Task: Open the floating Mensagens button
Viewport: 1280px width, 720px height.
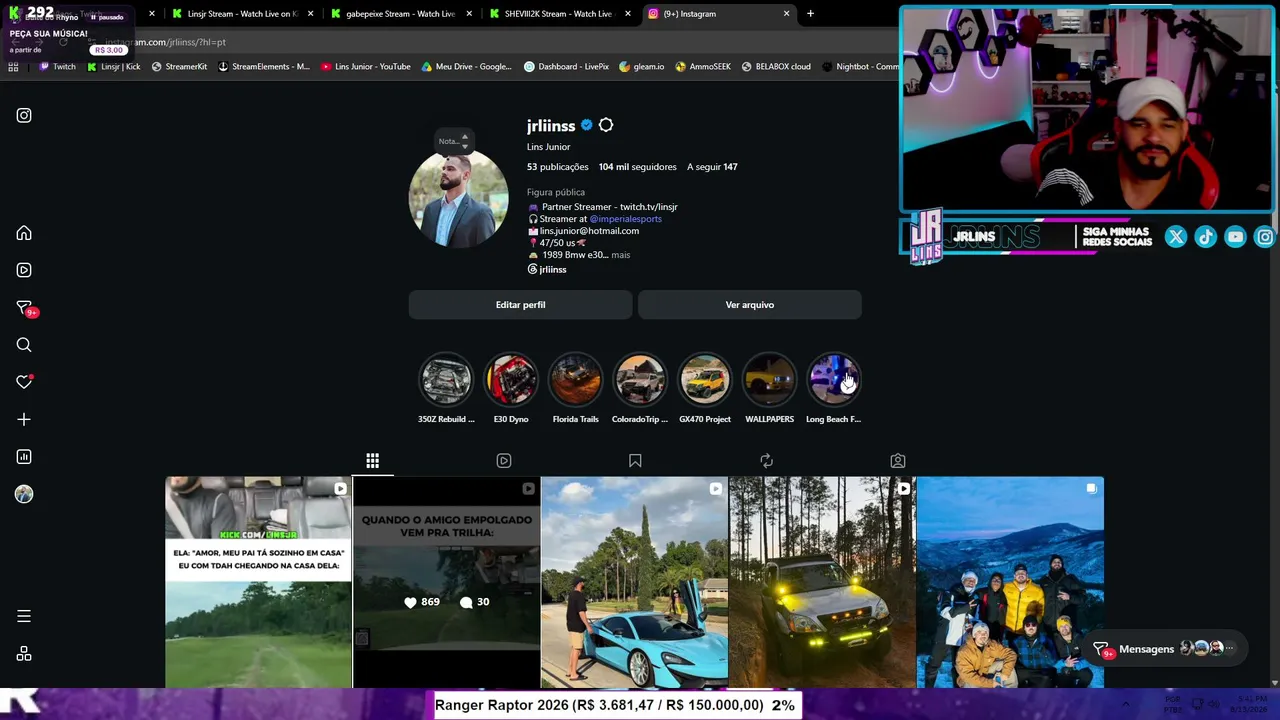Action: point(1167,649)
